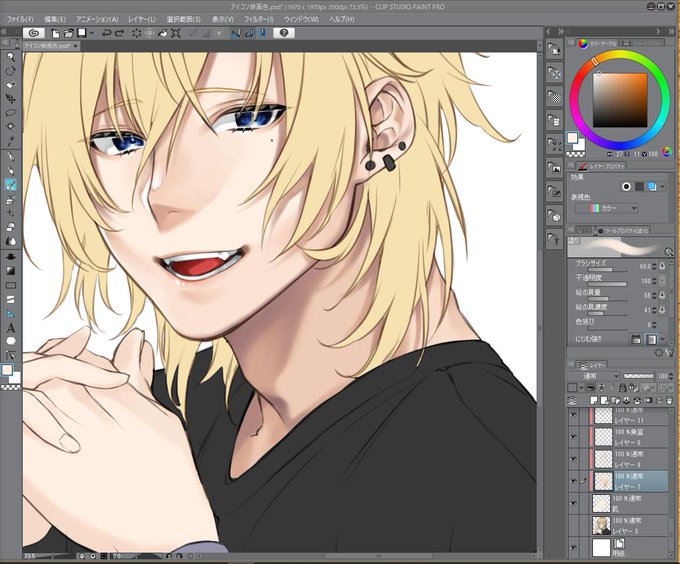Hide the 用紙 paper layer

[573, 548]
